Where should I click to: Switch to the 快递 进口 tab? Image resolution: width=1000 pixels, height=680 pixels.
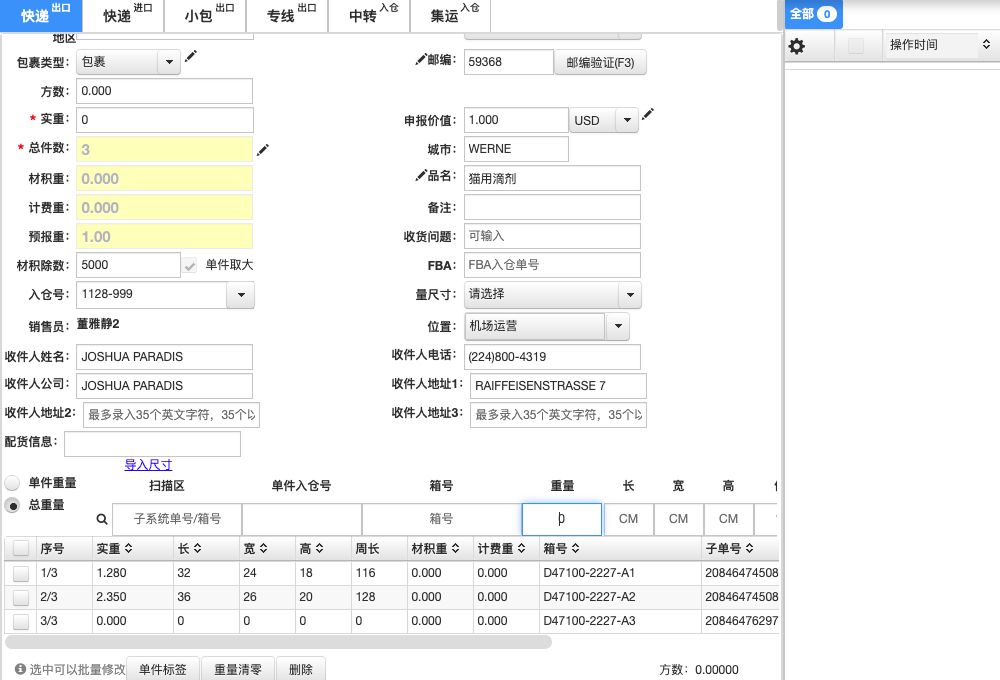(x=124, y=15)
